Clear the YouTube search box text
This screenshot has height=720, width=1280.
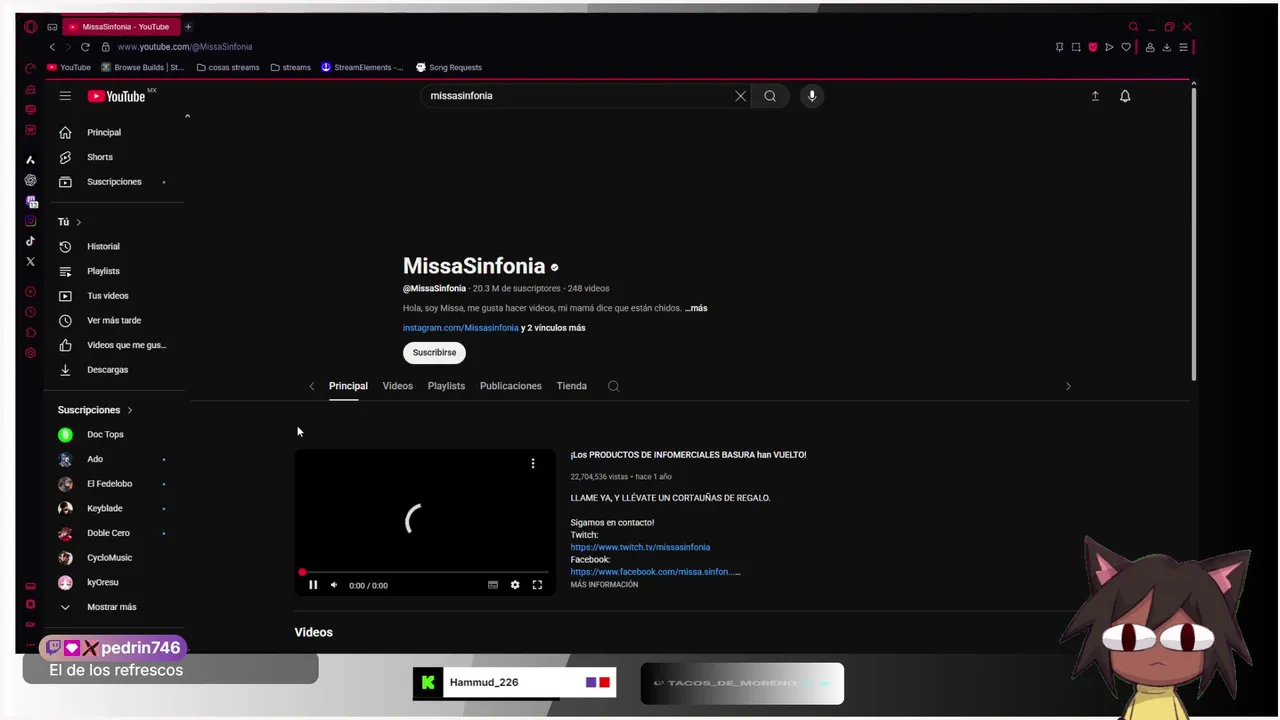(x=740, y=96)
